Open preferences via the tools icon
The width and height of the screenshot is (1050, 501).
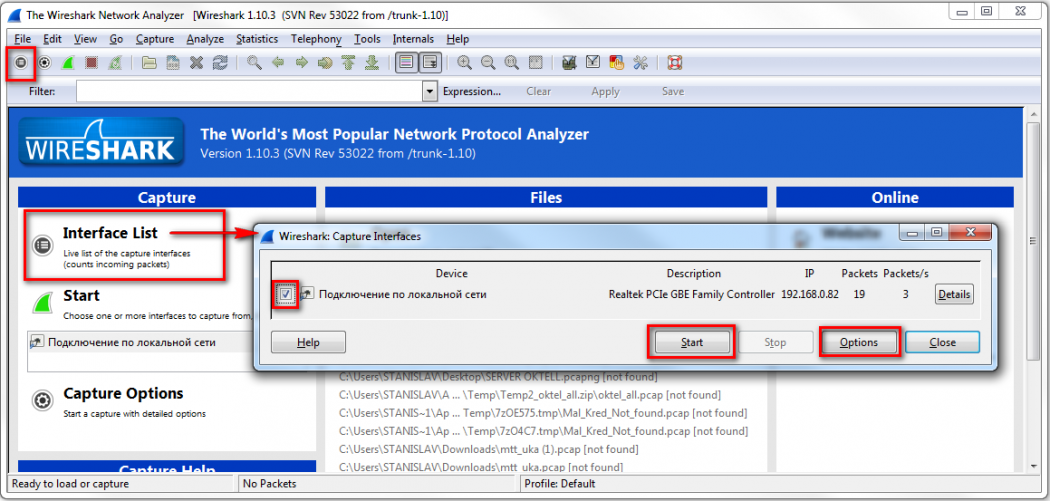pos(640,63)
